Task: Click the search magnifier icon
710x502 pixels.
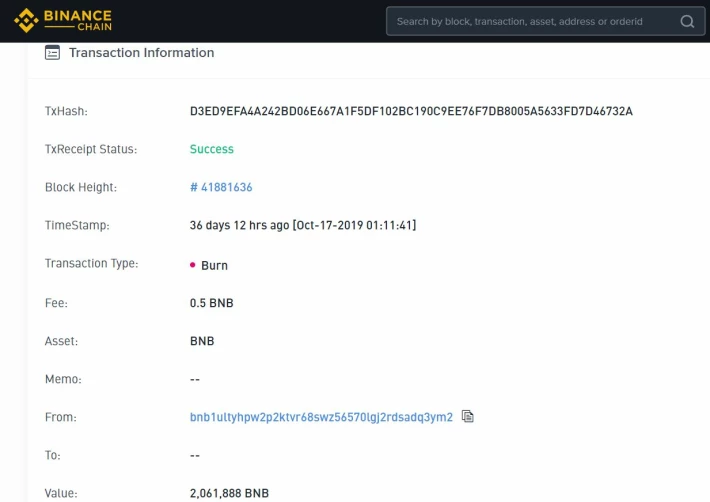Action: click(687, 21)
